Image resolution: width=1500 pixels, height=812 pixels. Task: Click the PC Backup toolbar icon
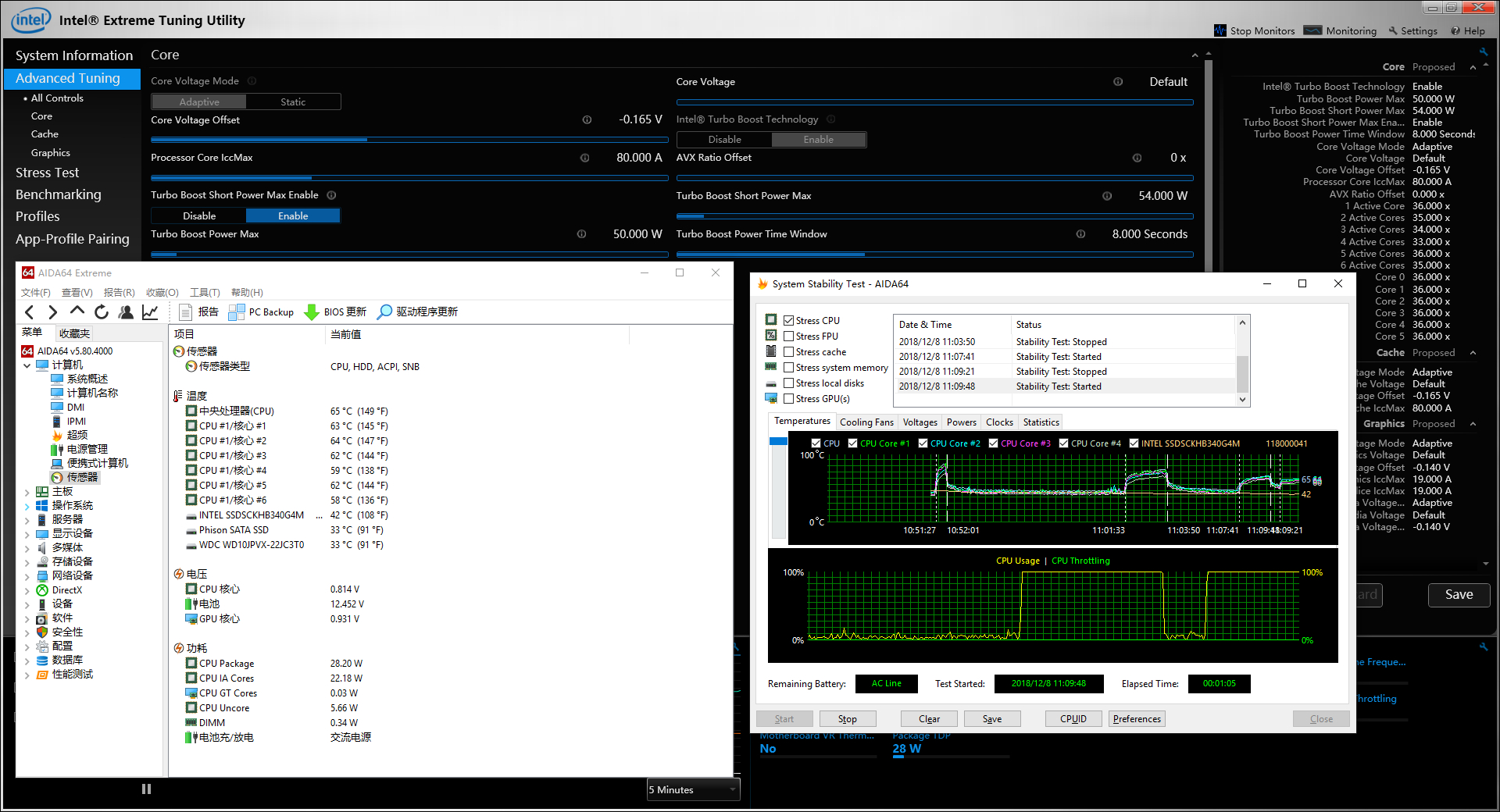236,312
